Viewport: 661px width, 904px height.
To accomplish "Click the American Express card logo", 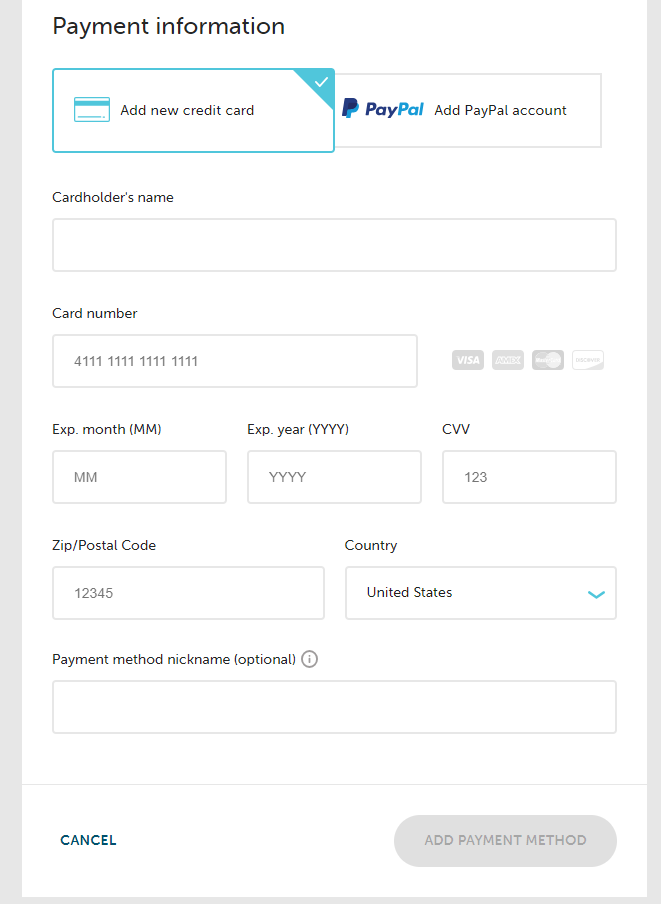I will pos(507,360).
